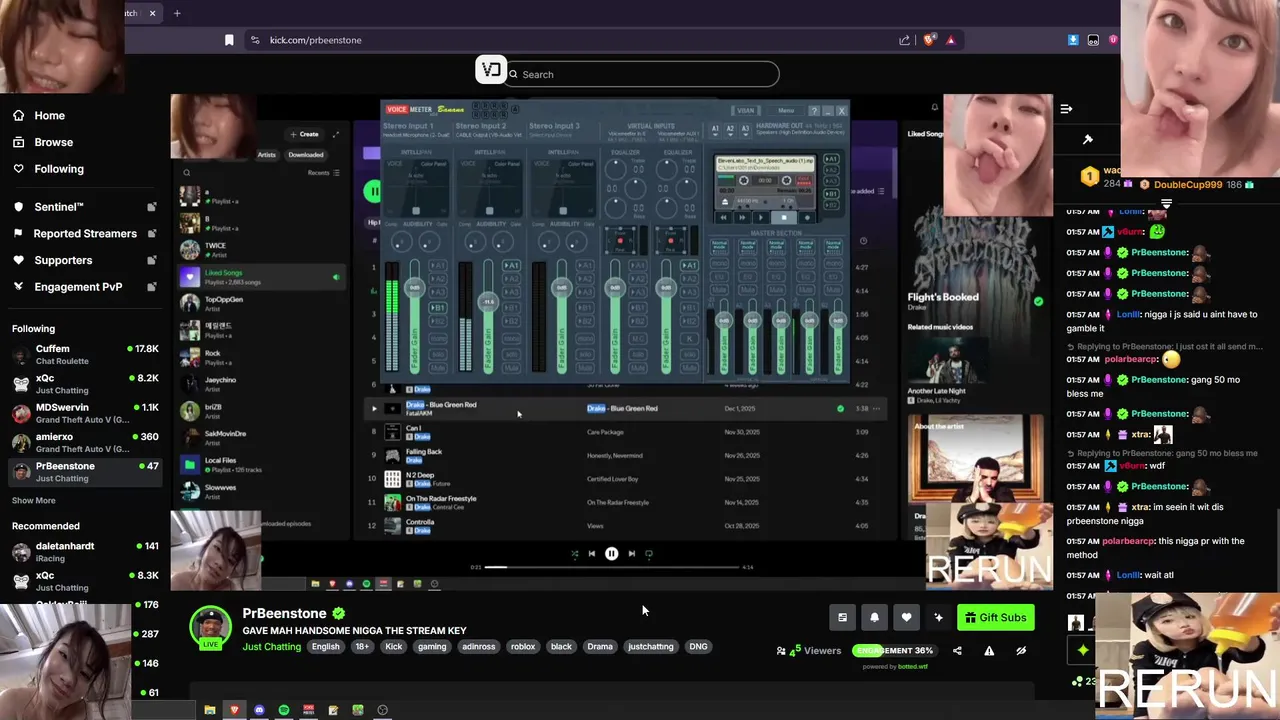Screen dimensions: 1280x720
Task: Open MDSwervin's channel in Following list
Action: [84, 413]
